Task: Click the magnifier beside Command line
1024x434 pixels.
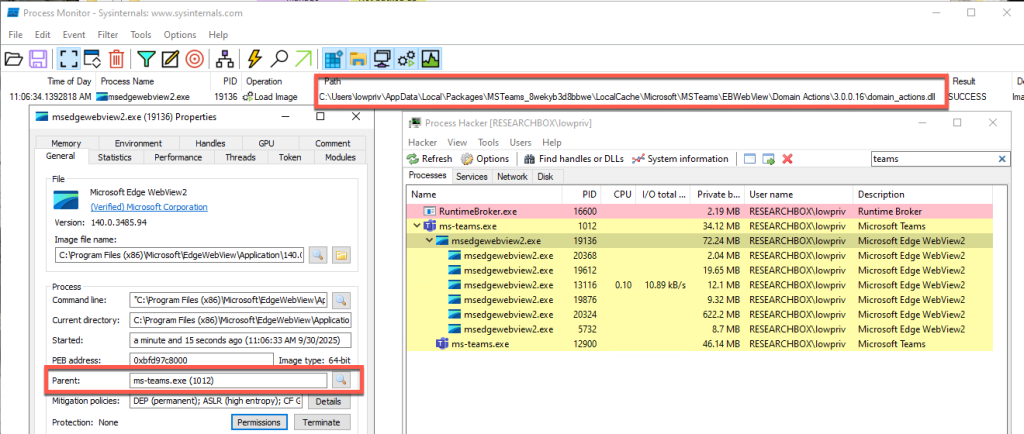Action: point(342,300)
